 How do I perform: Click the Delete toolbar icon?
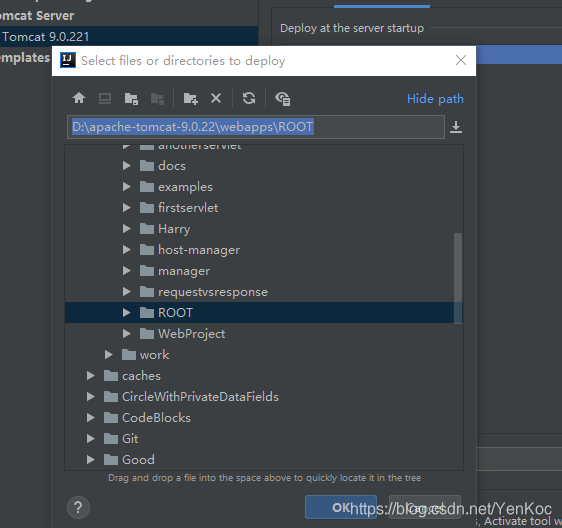pos(216,98)
